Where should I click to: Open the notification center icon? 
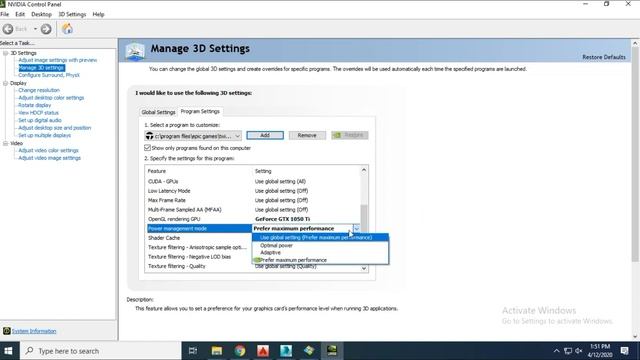(x=625, y=351)
